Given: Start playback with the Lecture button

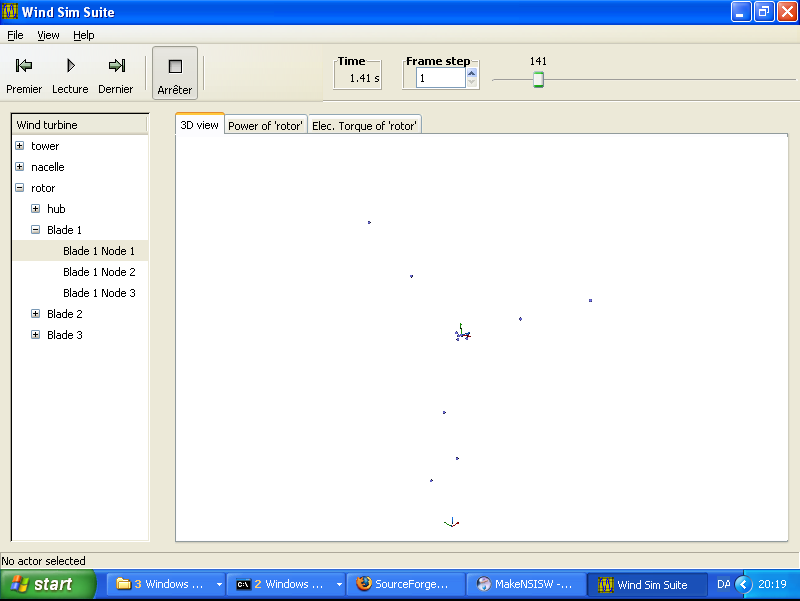Looking at the screenshot, I should point(70,74).
